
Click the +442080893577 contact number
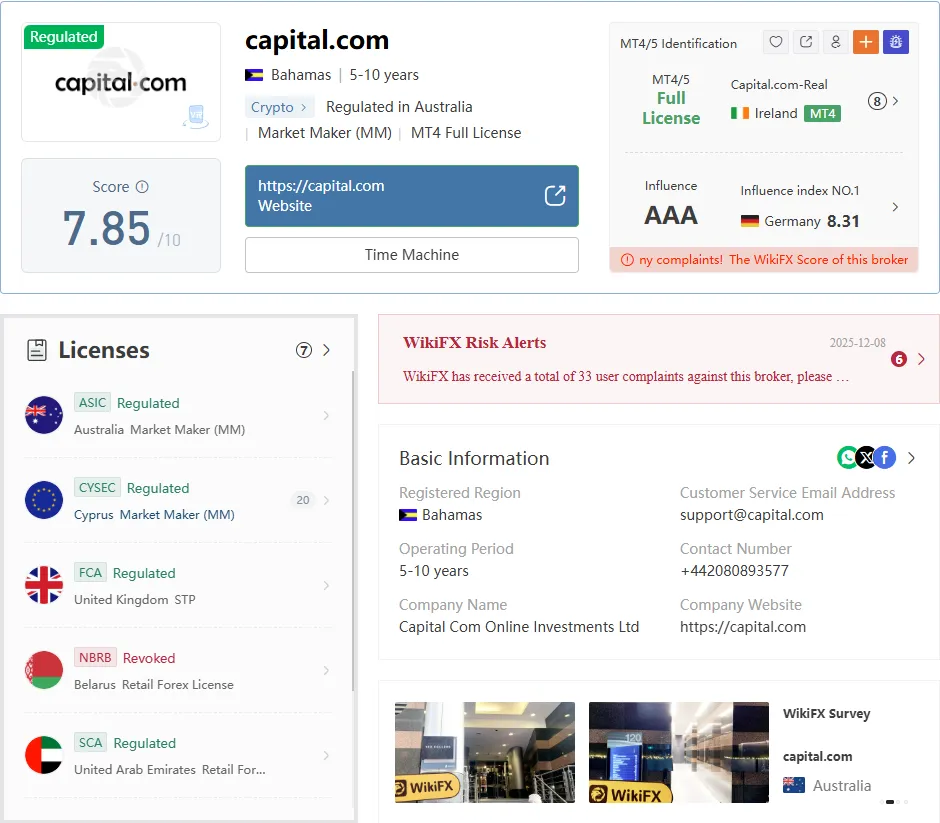[734, 571]
